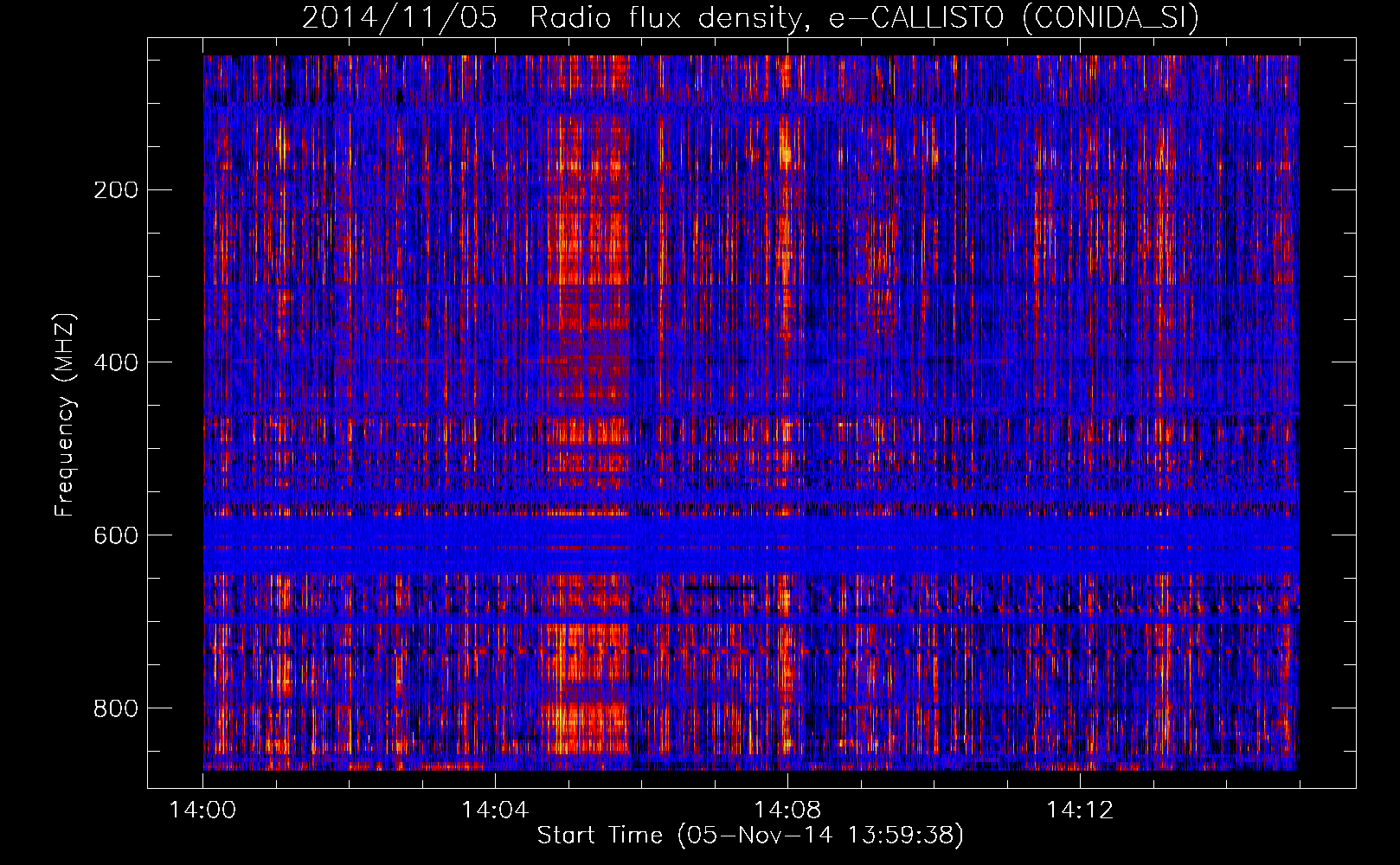Screen dimensions: 1400x865
Task: Click the 600 frequency tick label
Action: (115, 535)
